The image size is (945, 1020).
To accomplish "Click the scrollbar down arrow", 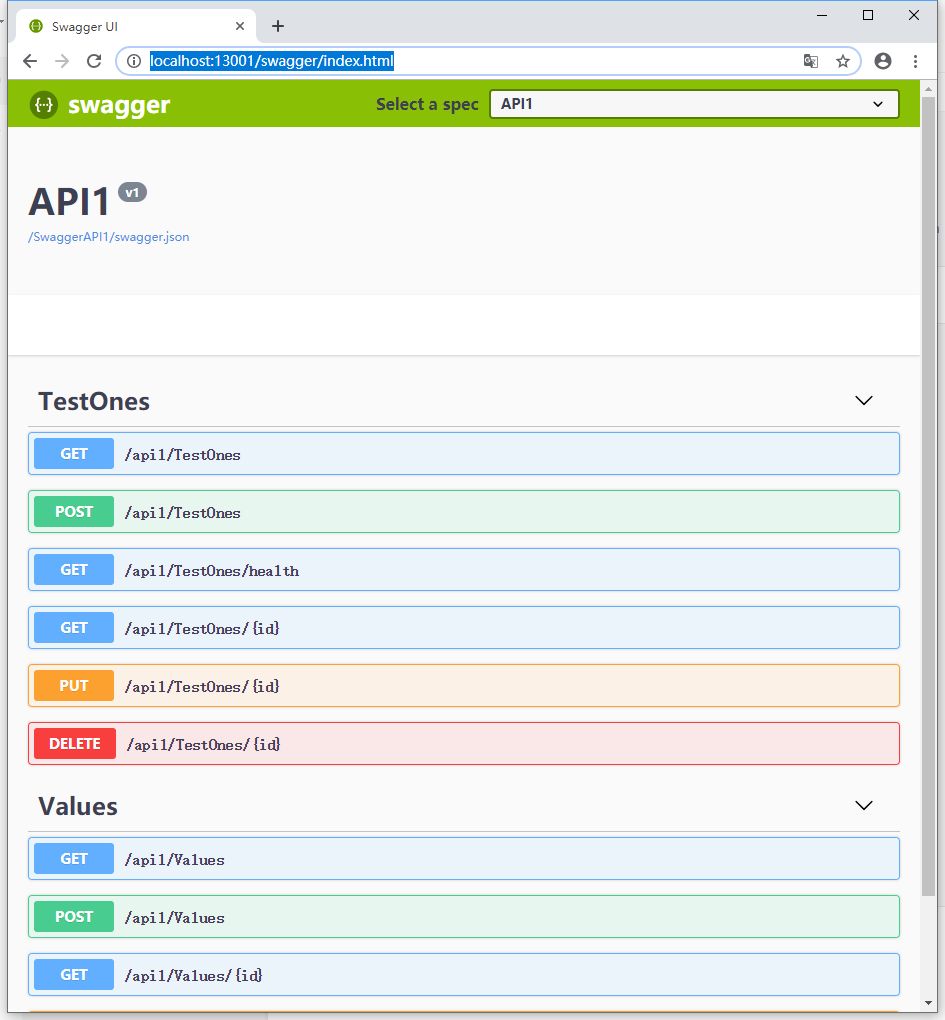I will [x=928, y=1004].
